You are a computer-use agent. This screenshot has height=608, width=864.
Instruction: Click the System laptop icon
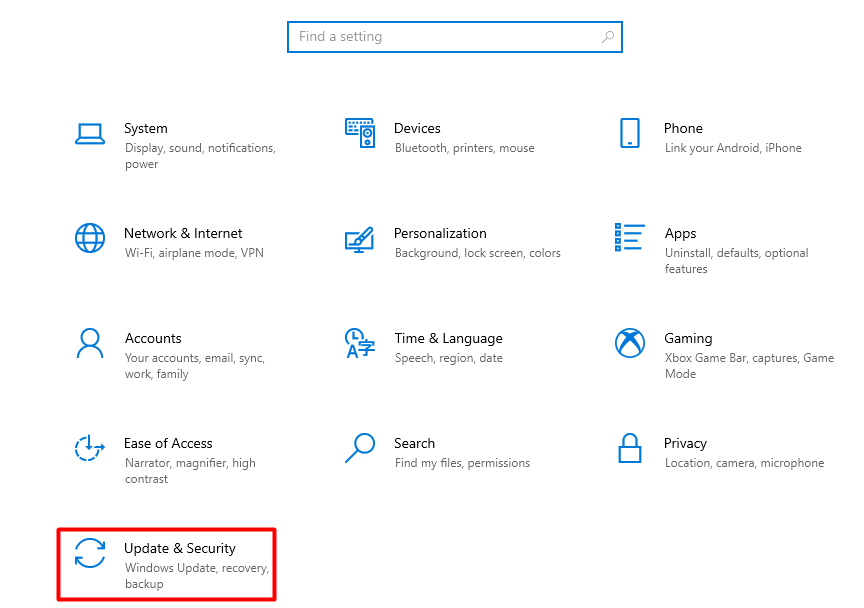(90, 133)
